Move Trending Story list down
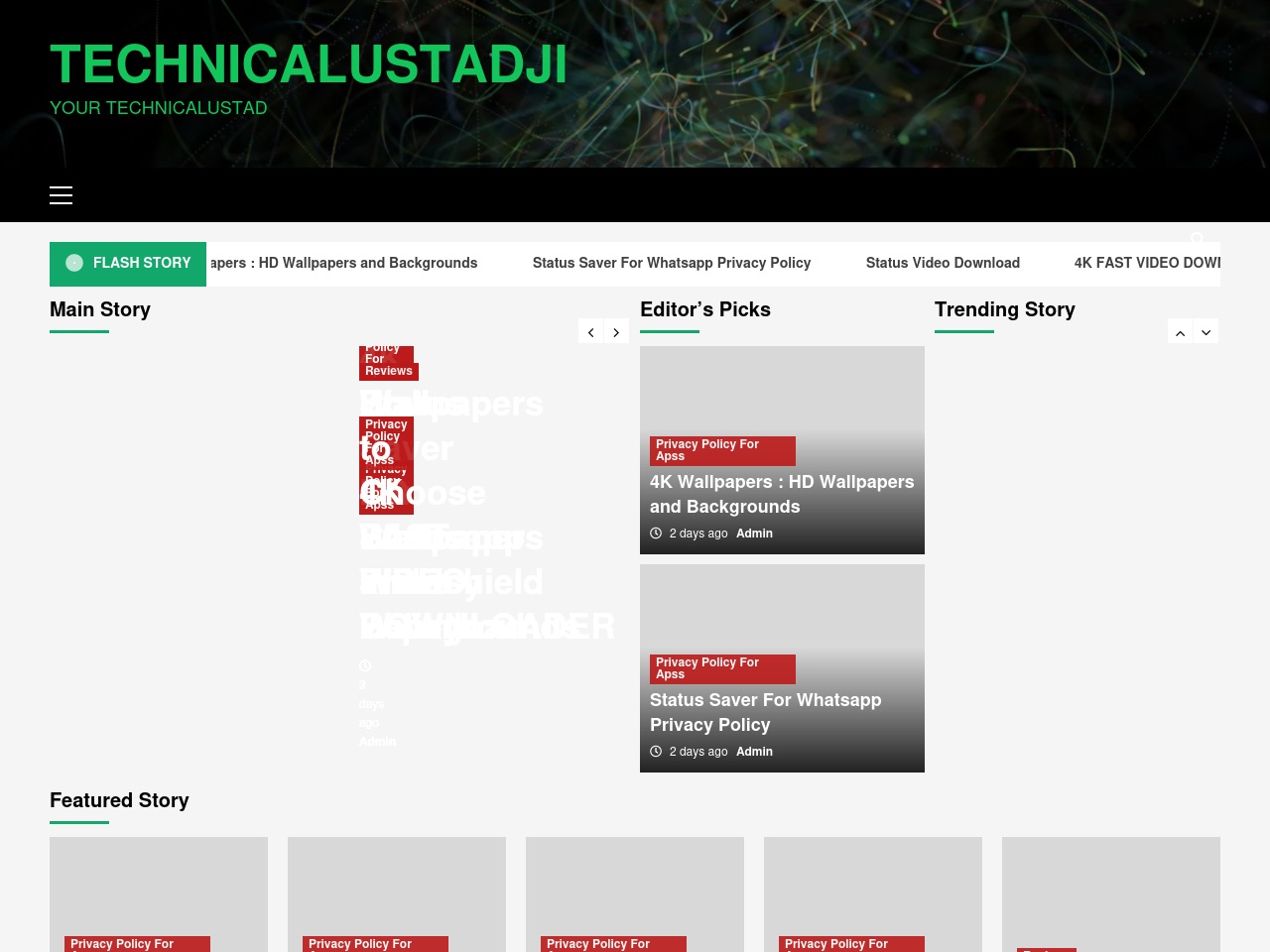1270x952 pixels. point(1206,332)
